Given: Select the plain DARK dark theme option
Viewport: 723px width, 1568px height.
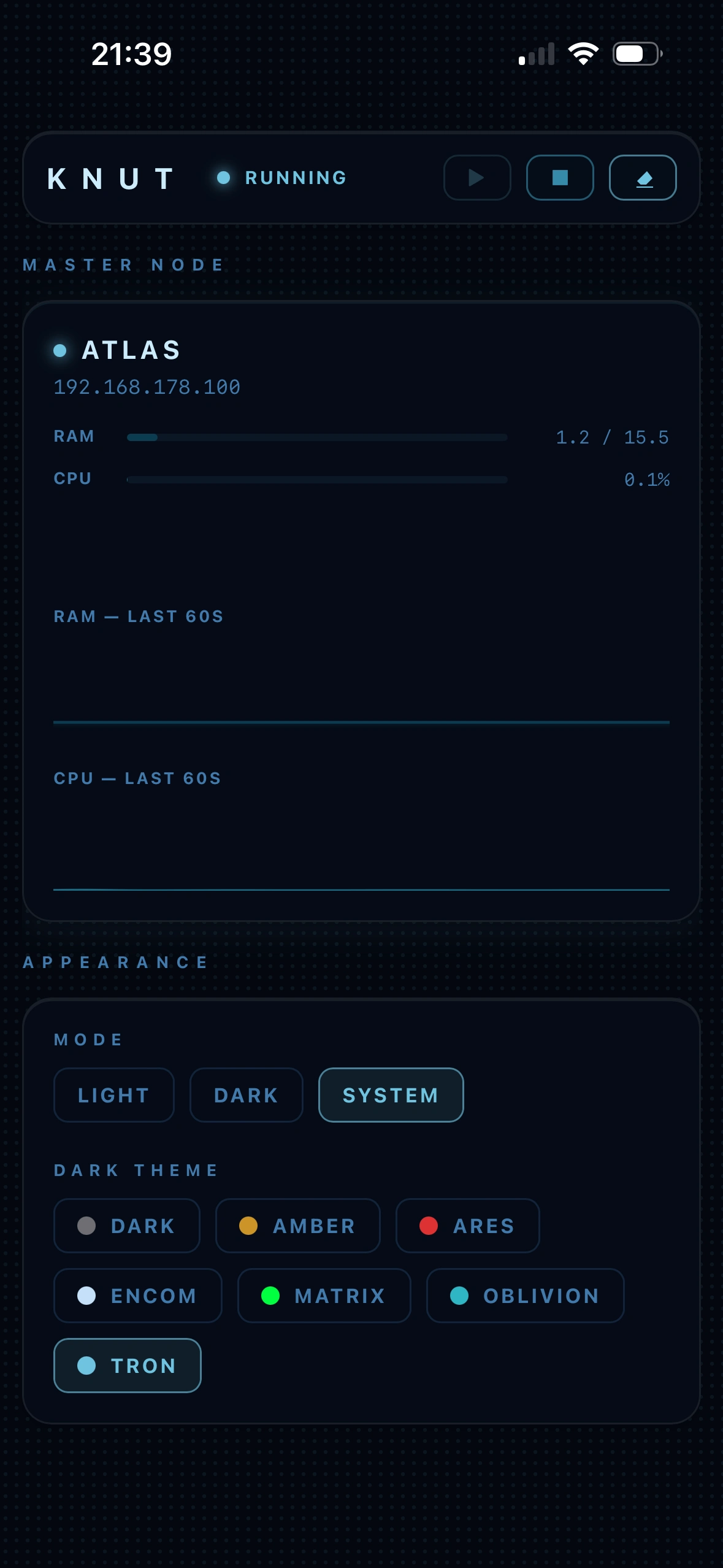Looking at the screenshot, I should [x=126, y=1225].
